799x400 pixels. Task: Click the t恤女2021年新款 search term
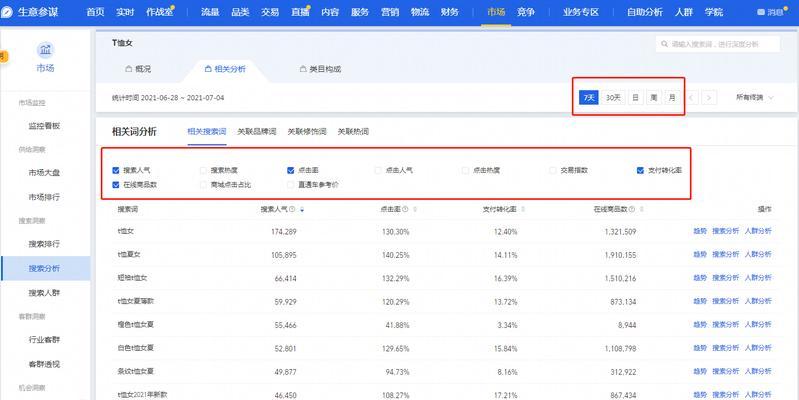click(x=142, y=395)
